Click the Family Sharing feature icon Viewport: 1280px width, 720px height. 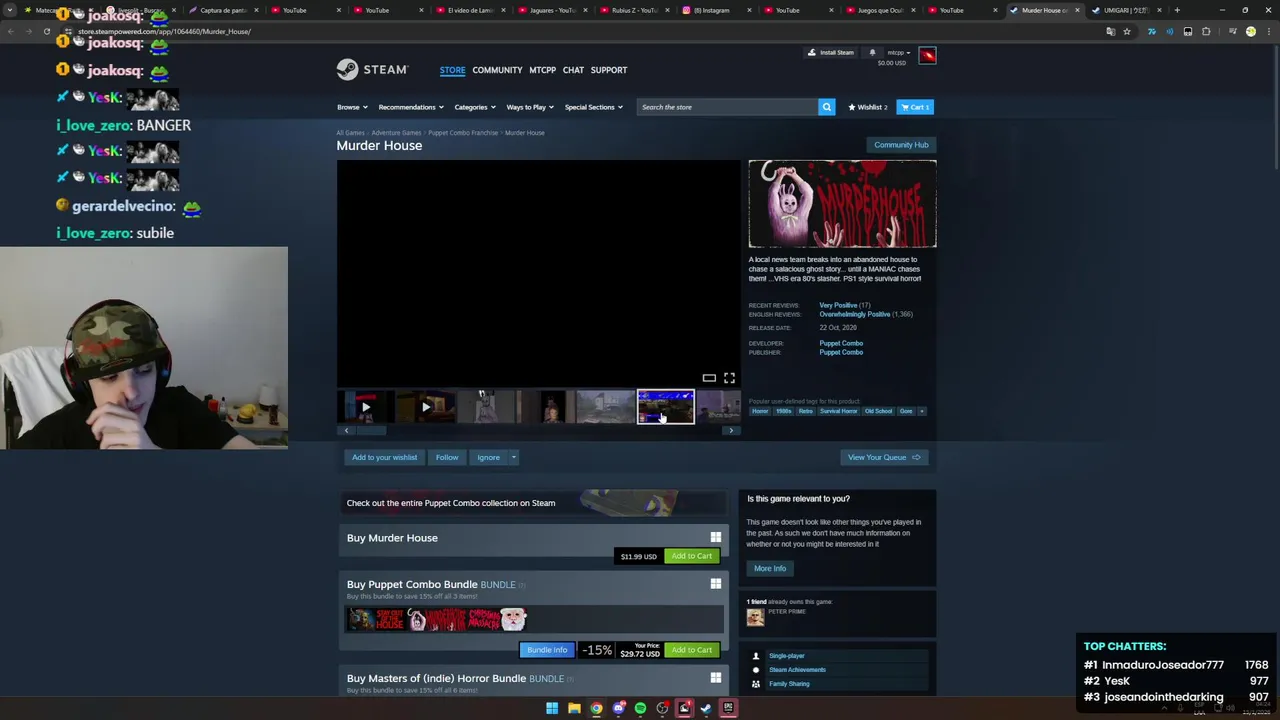coord(756,684)
